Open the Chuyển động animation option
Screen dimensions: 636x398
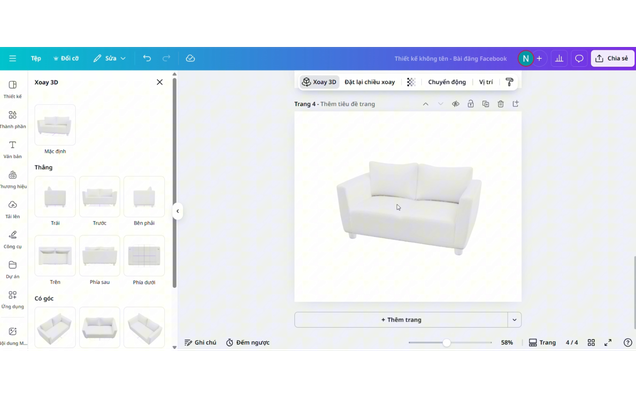tap(447, 82)
